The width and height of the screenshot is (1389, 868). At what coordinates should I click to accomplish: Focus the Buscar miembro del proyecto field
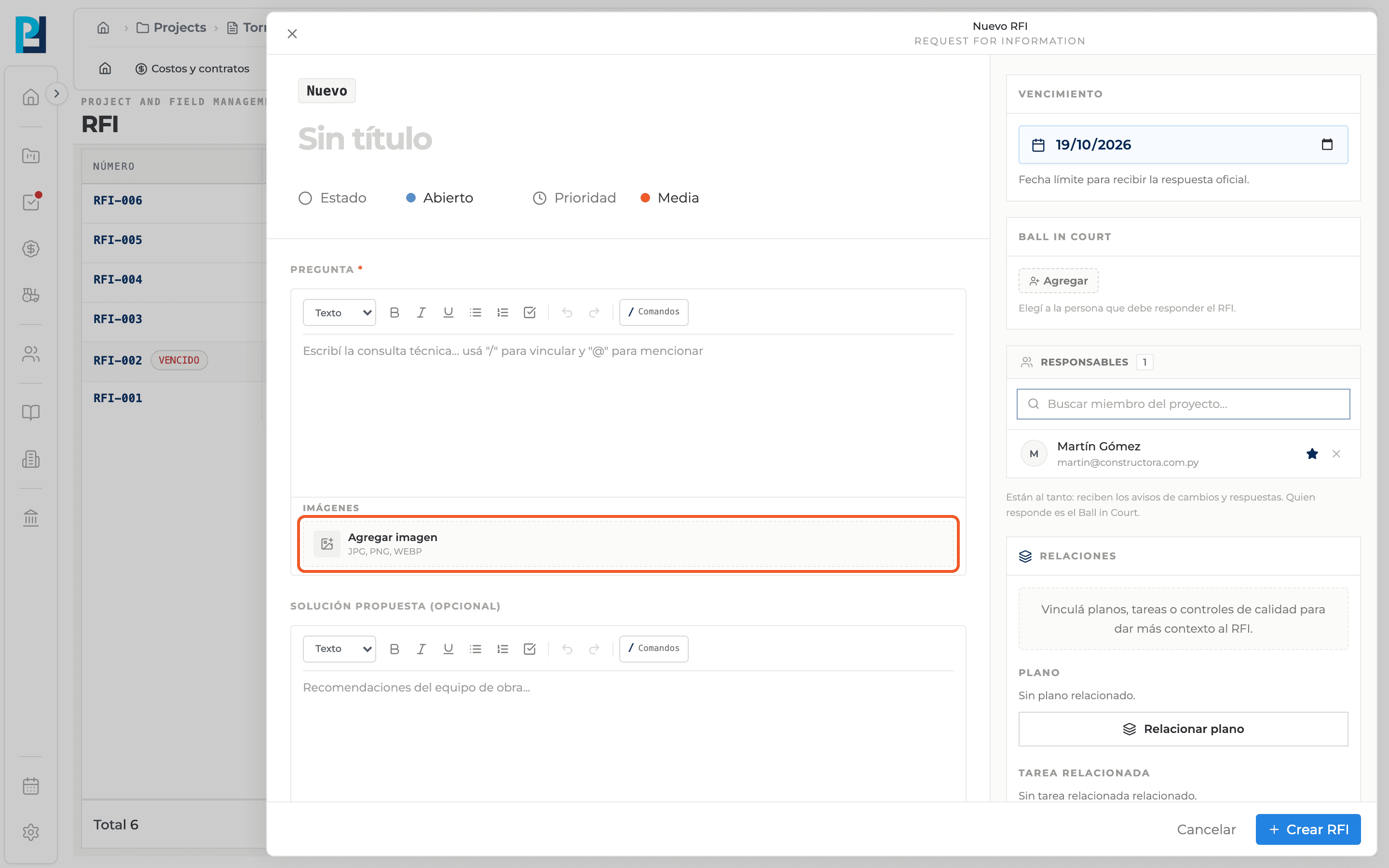(1183, 404)
